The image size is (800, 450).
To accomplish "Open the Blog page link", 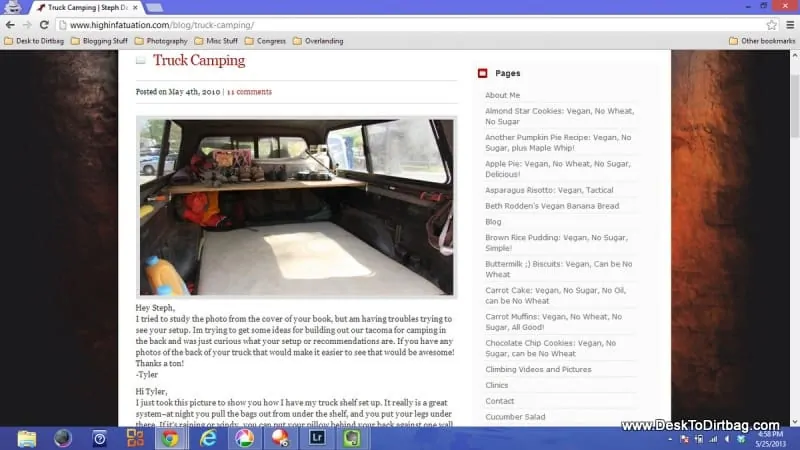I will click(493, 222).
